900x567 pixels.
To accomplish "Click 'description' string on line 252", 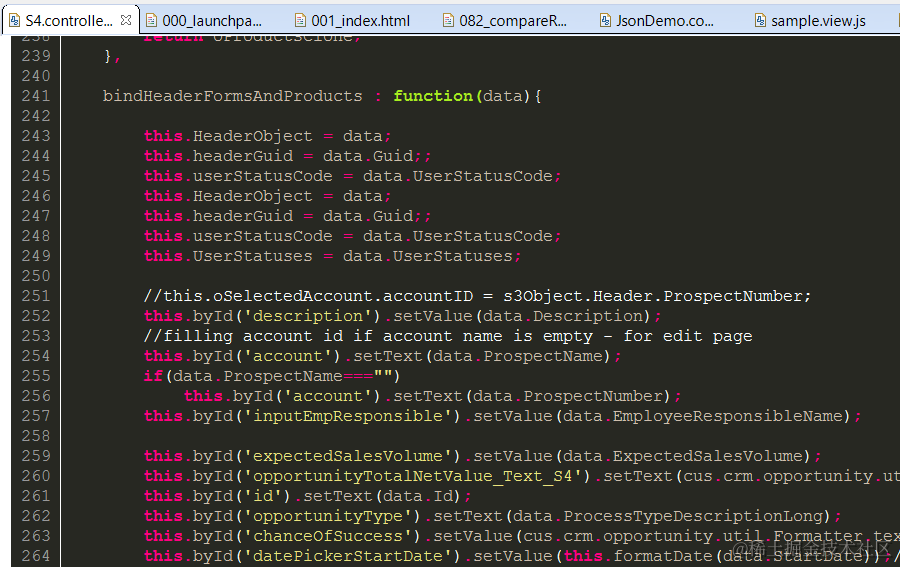I will [x=308, y=316].
